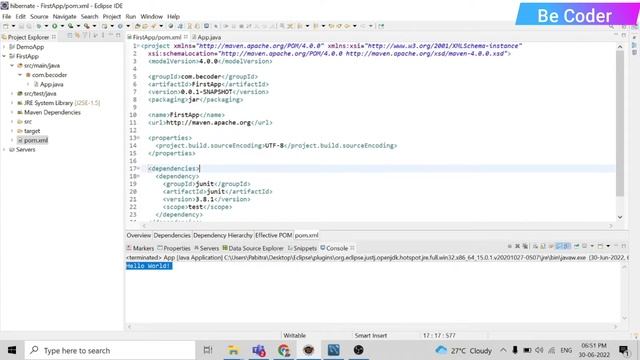Viewport: 640px width, 360px height.
Task: Expand the target folder
Action: coord(12,131)
